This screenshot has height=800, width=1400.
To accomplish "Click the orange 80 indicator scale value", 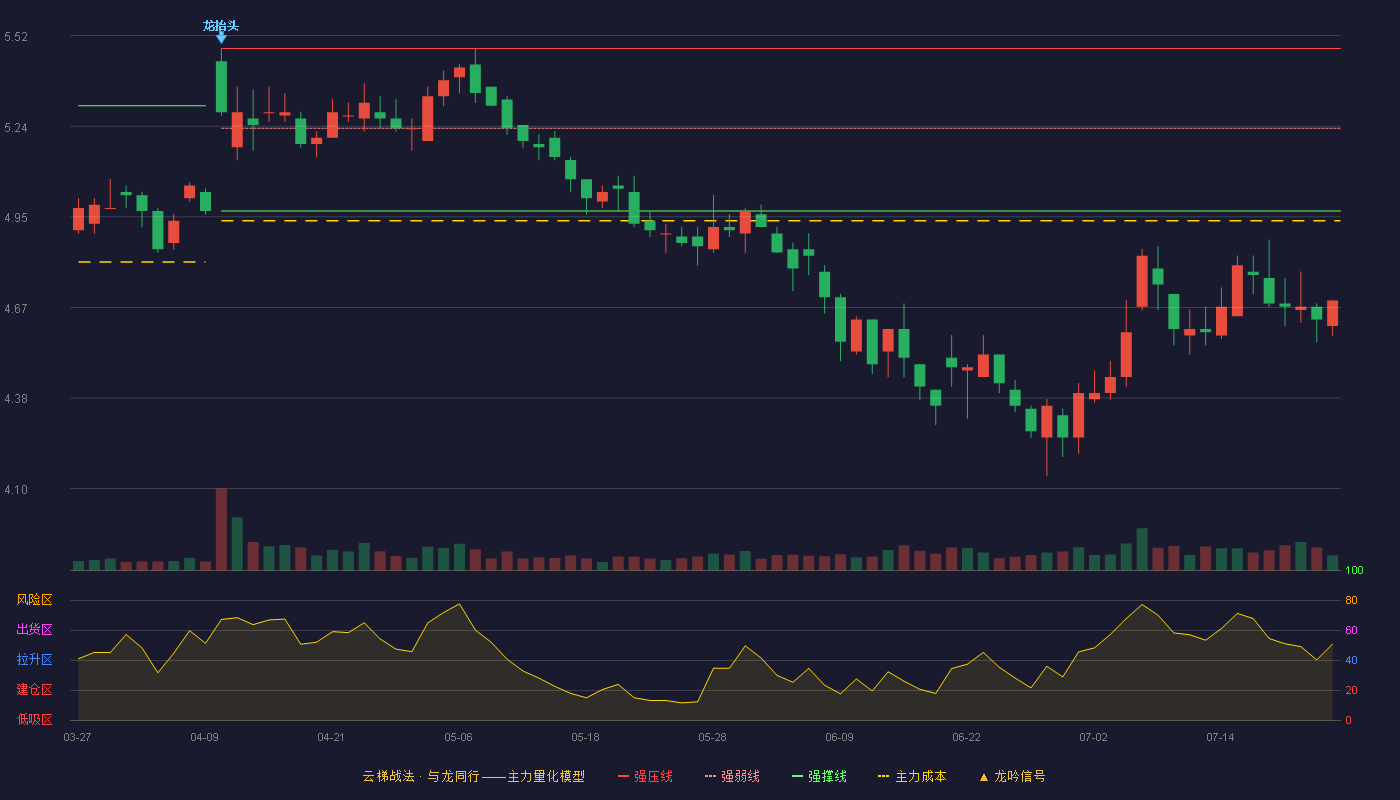I will tap(1351, 600).
